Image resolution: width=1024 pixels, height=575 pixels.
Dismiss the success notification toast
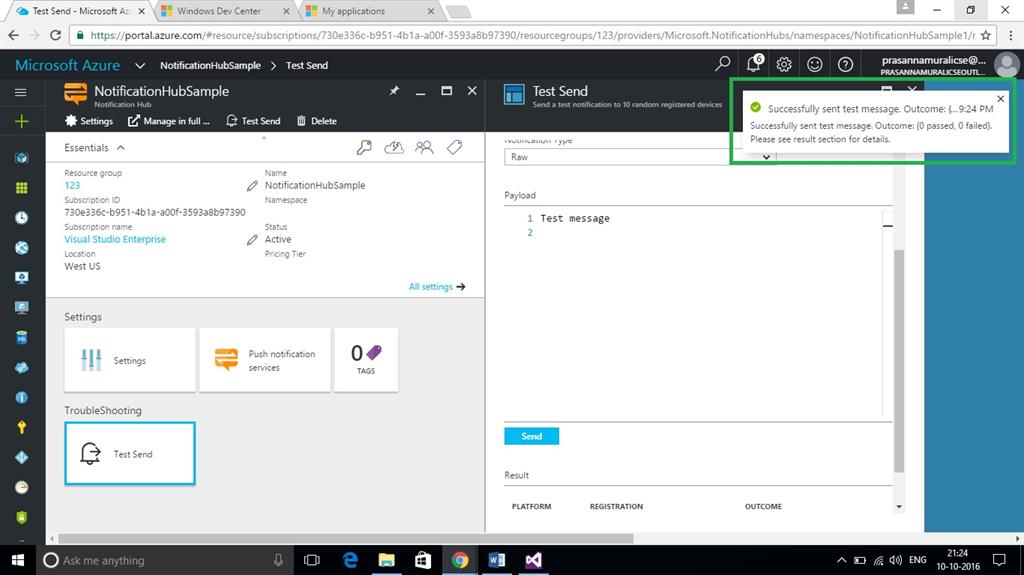pyautogui.click(x=1000, y=99)
